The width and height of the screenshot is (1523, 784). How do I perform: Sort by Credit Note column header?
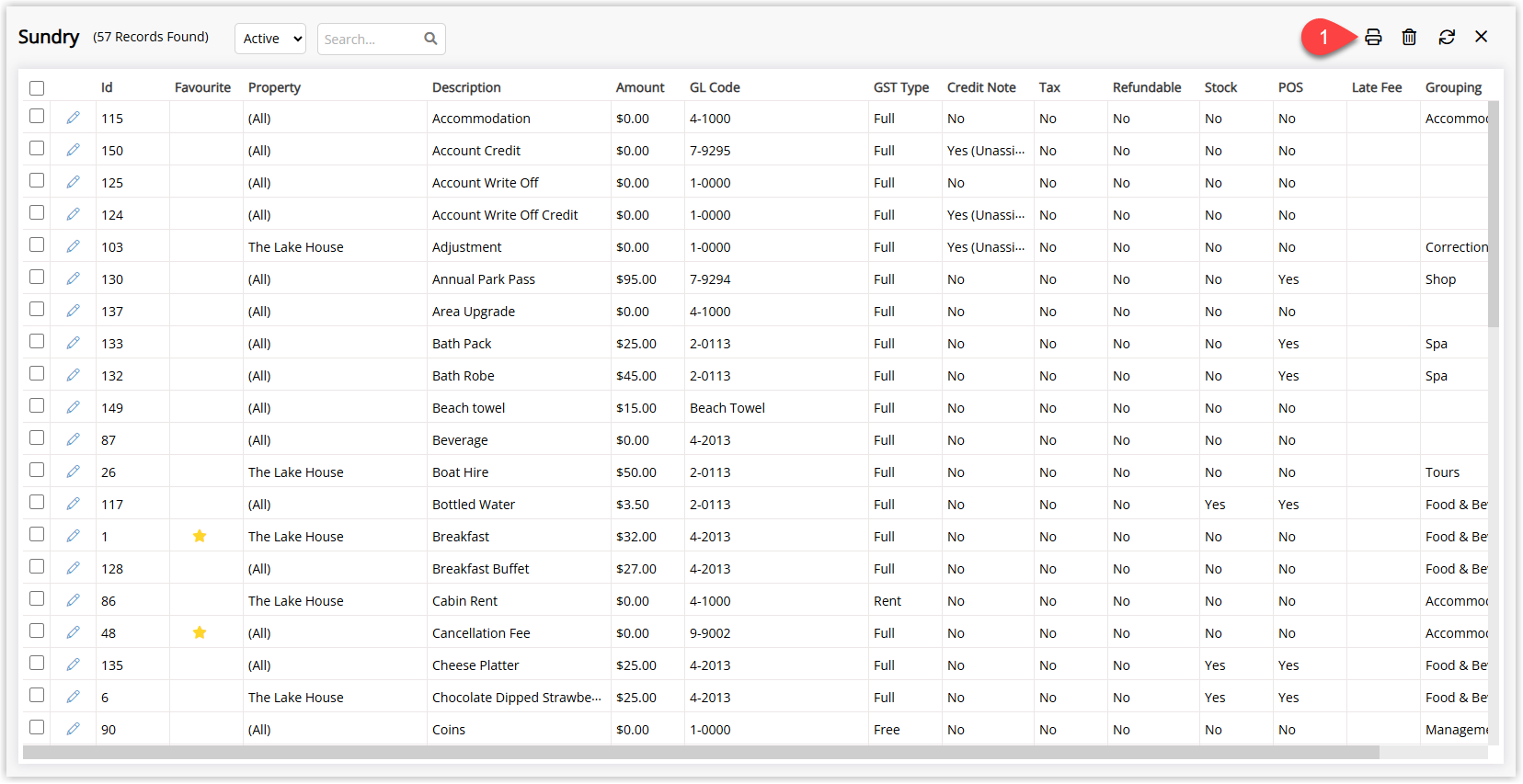point(981,87)
